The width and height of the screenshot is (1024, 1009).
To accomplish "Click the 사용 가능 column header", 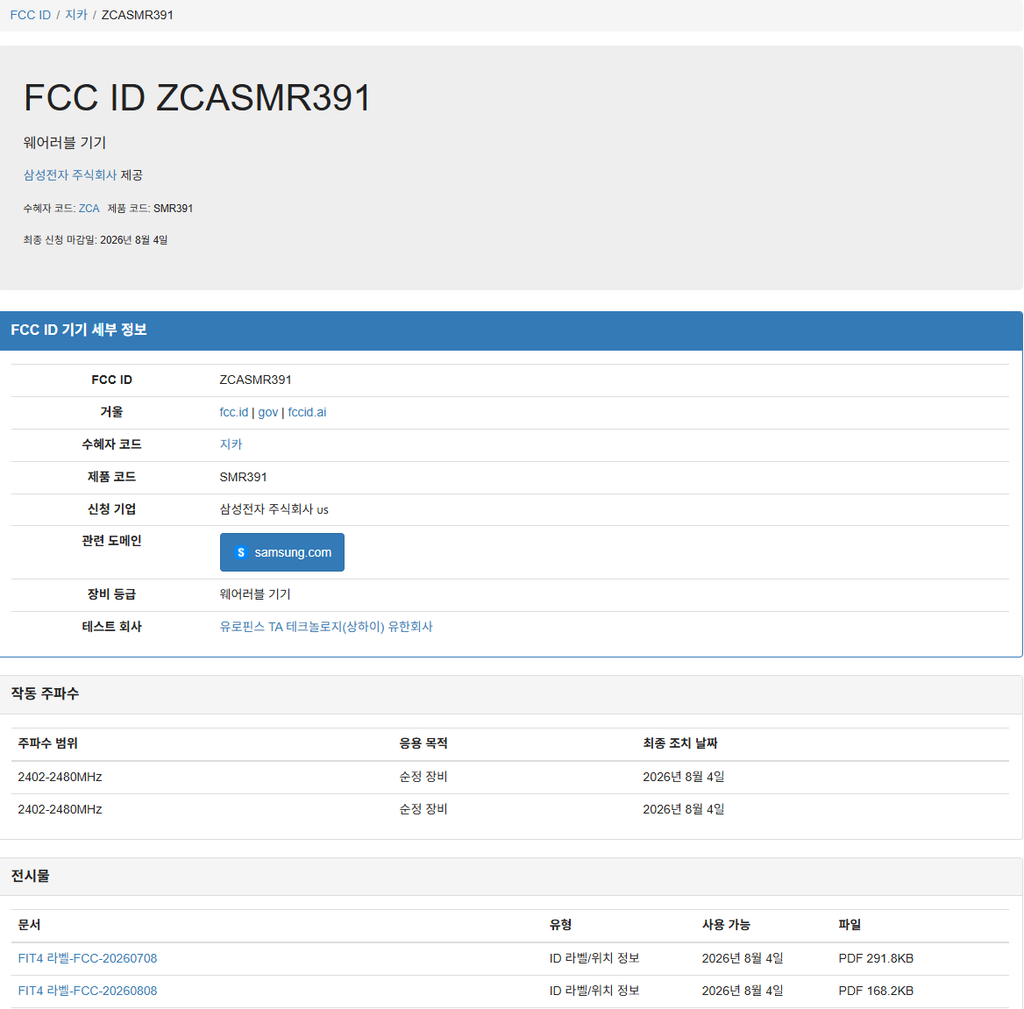I will tap(726, 925).
